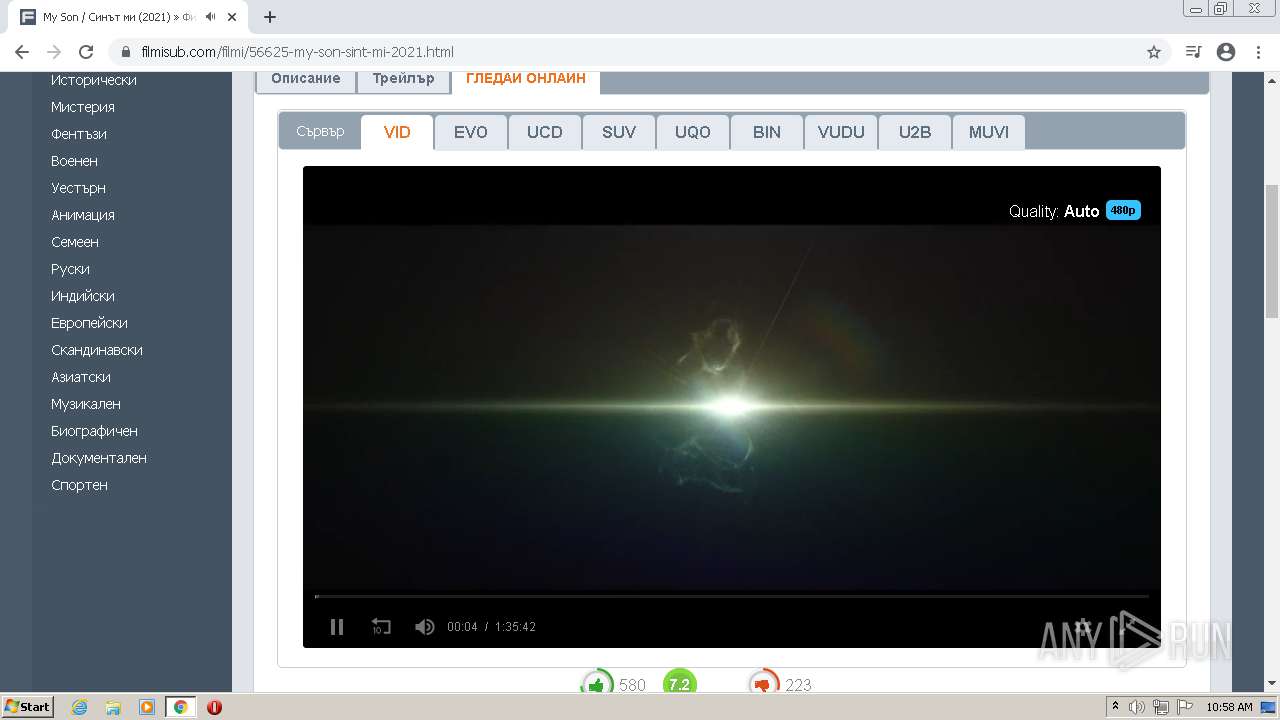Switch to UQO server tab
Screen dimensions: 1280x720
tap(693, 132)
